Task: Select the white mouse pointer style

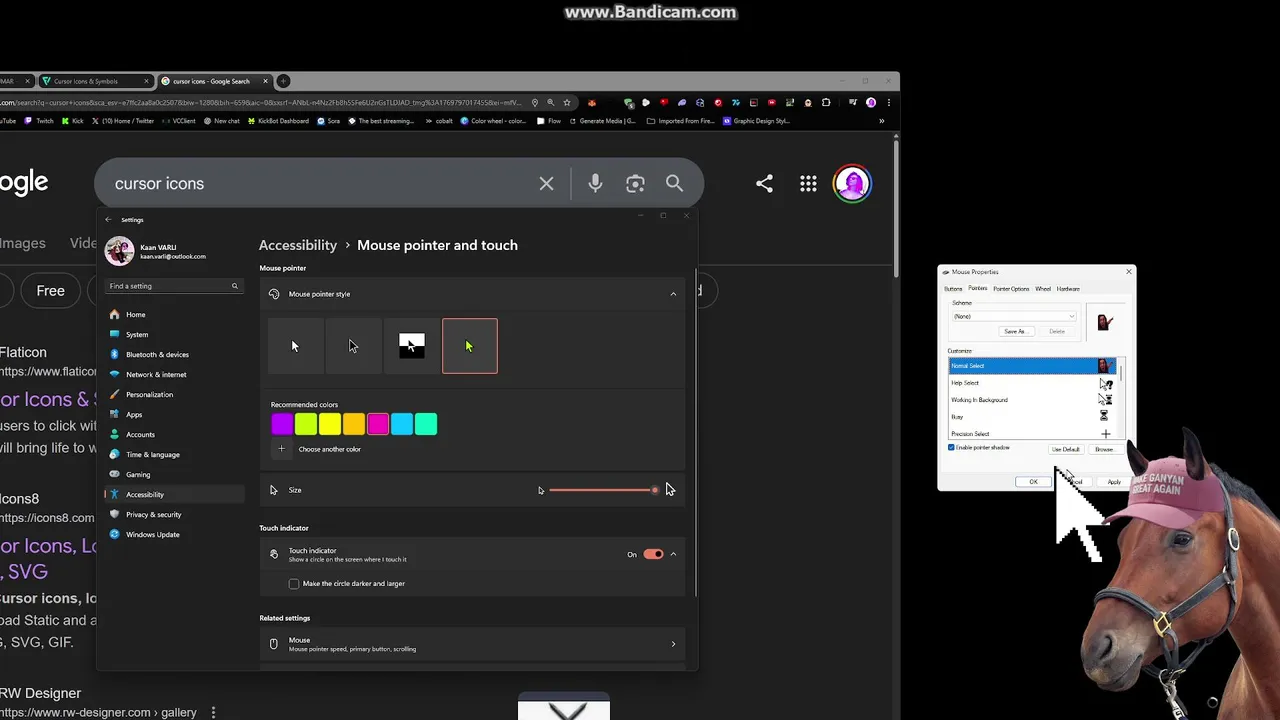Action: (x=295, y=346)
